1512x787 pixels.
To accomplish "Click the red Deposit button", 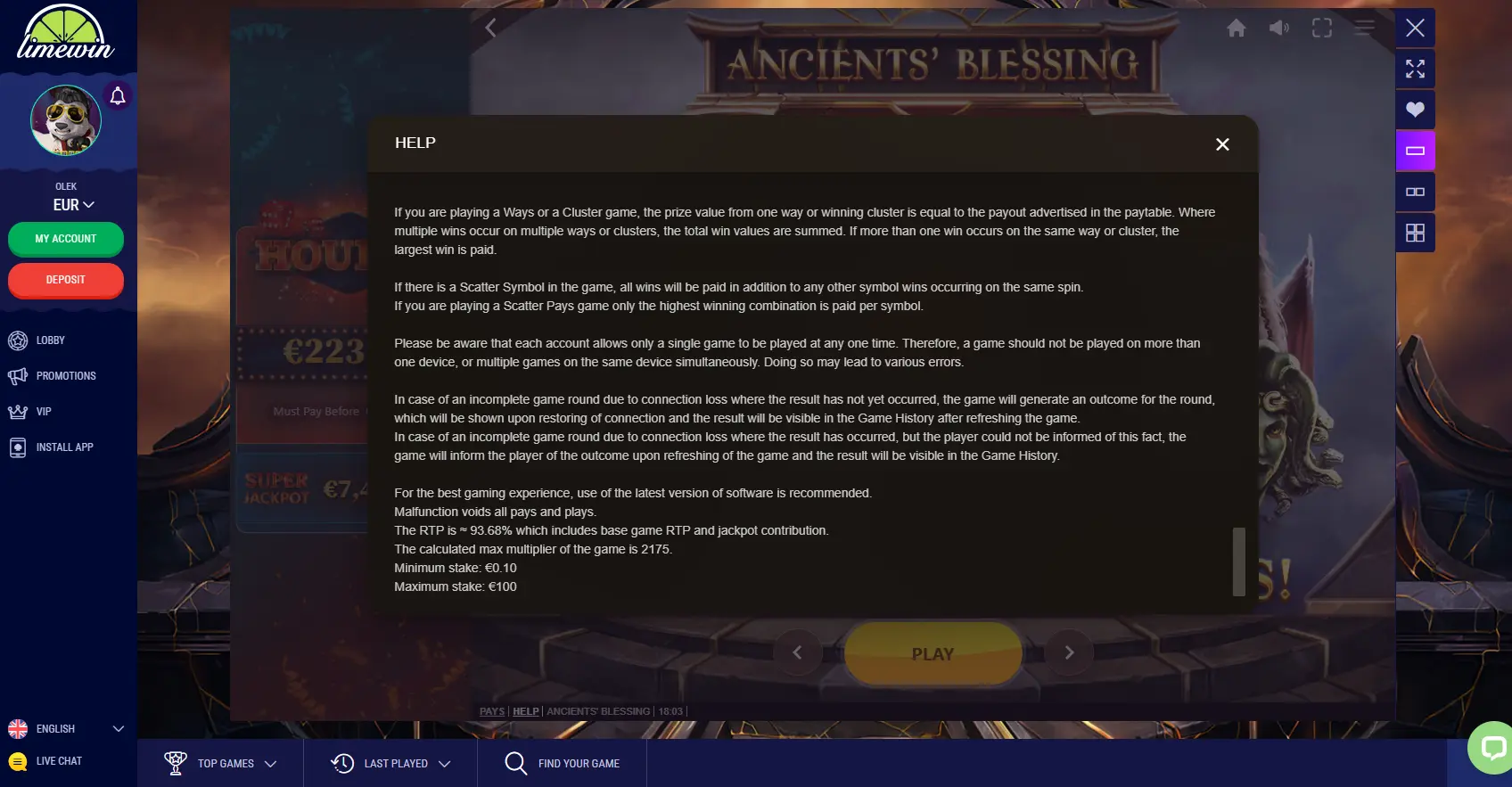I will (x=66, y=280).
